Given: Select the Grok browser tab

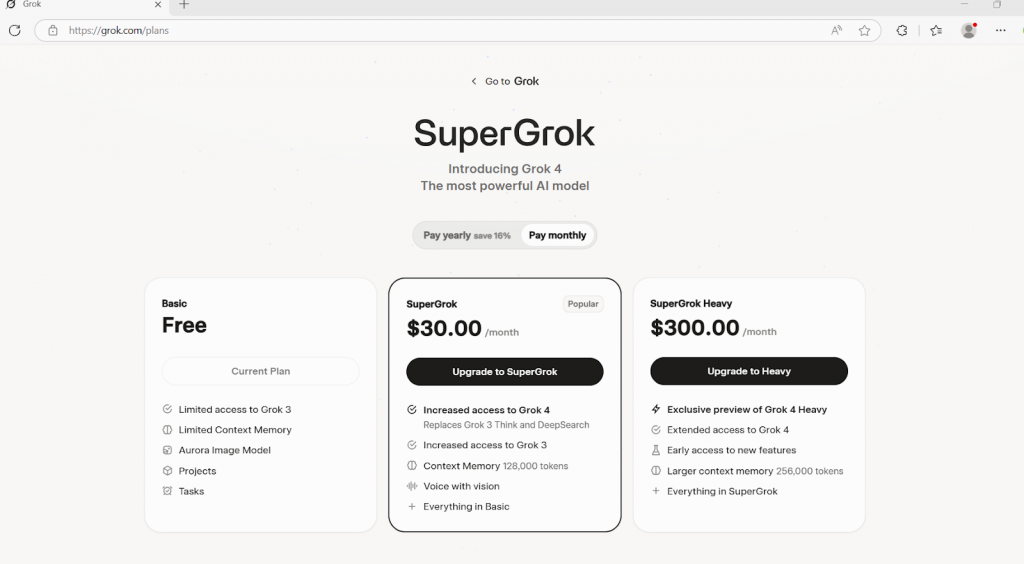Looking at the screenshot, I should click(80, 5).
